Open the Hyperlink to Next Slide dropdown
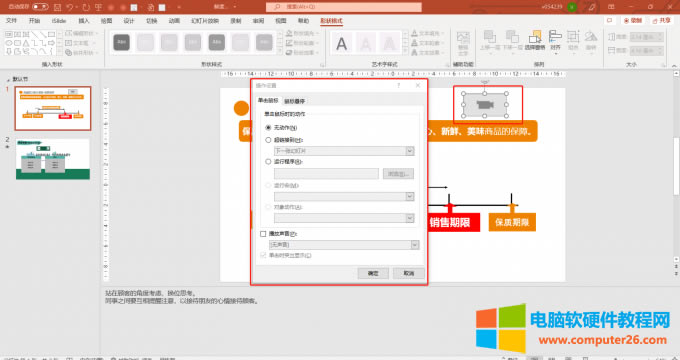The image size is (680, 360). coord(410,151)
